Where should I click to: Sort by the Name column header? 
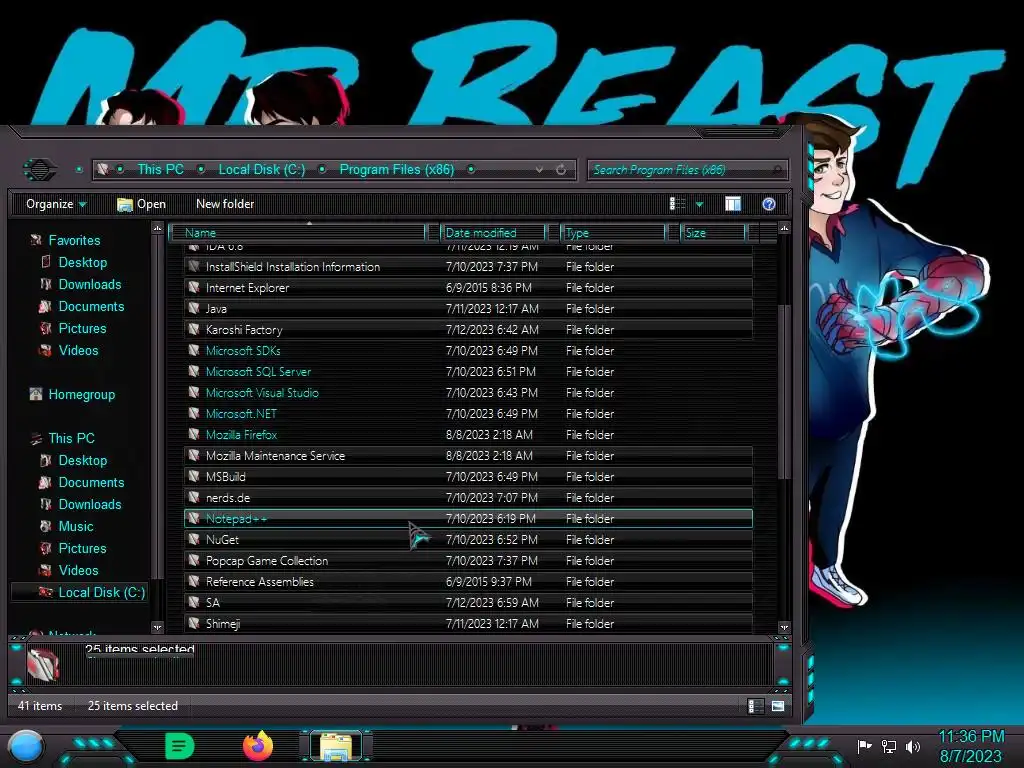297,232
